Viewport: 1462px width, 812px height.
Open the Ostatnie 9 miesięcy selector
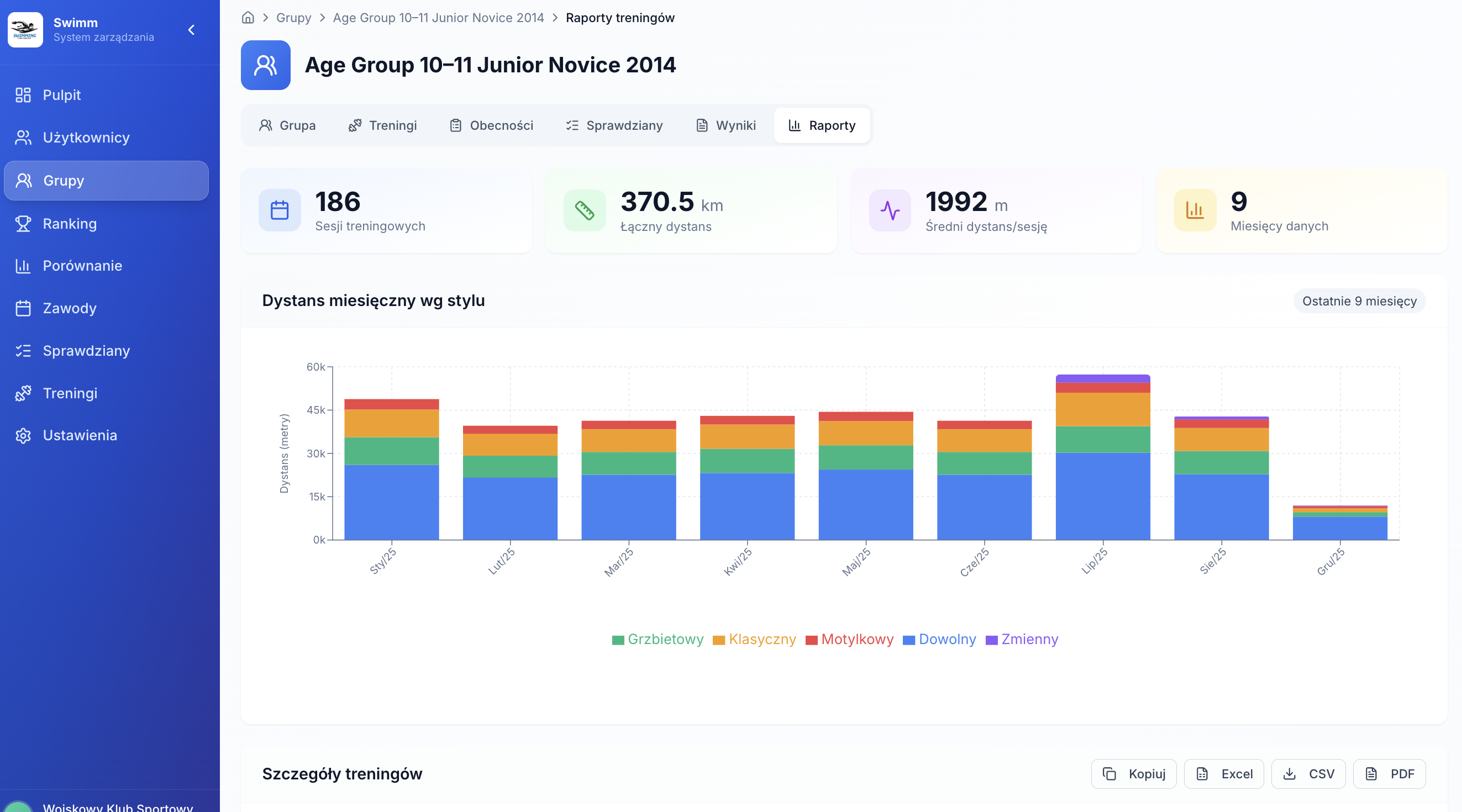point(1359,301)
